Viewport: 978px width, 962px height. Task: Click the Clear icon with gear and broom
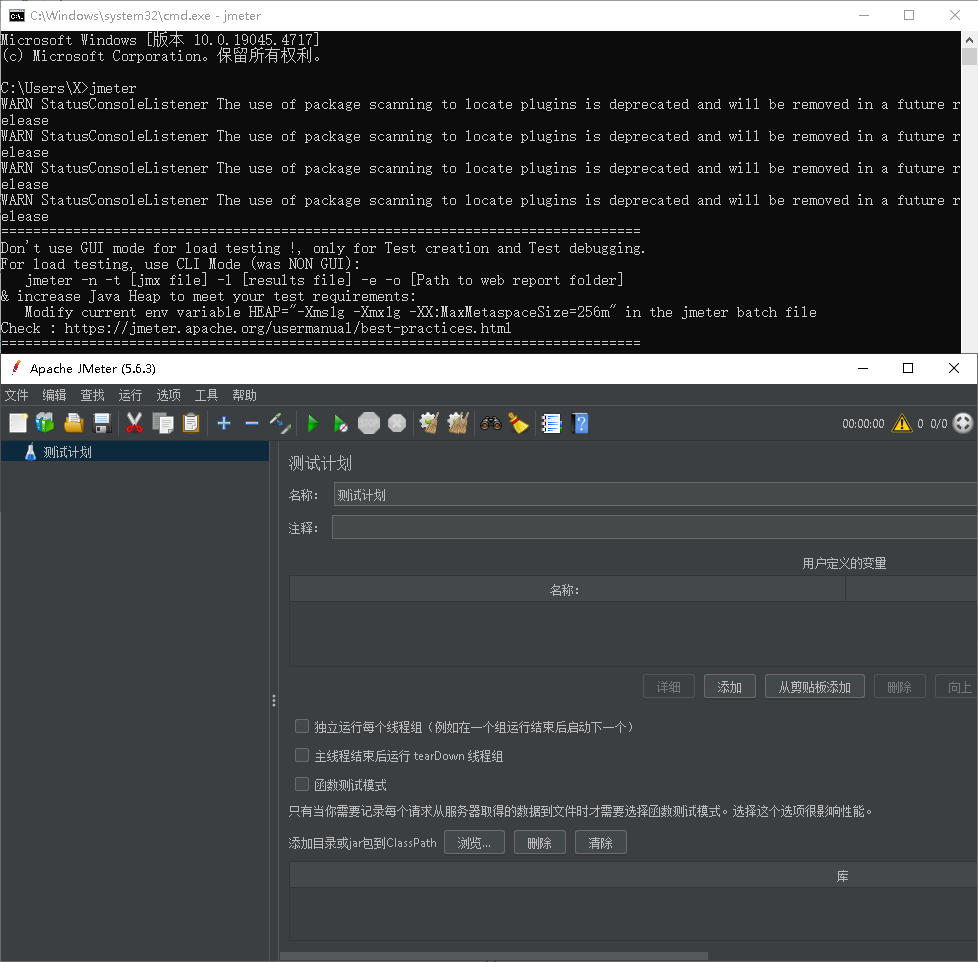[x=429, y=424]
